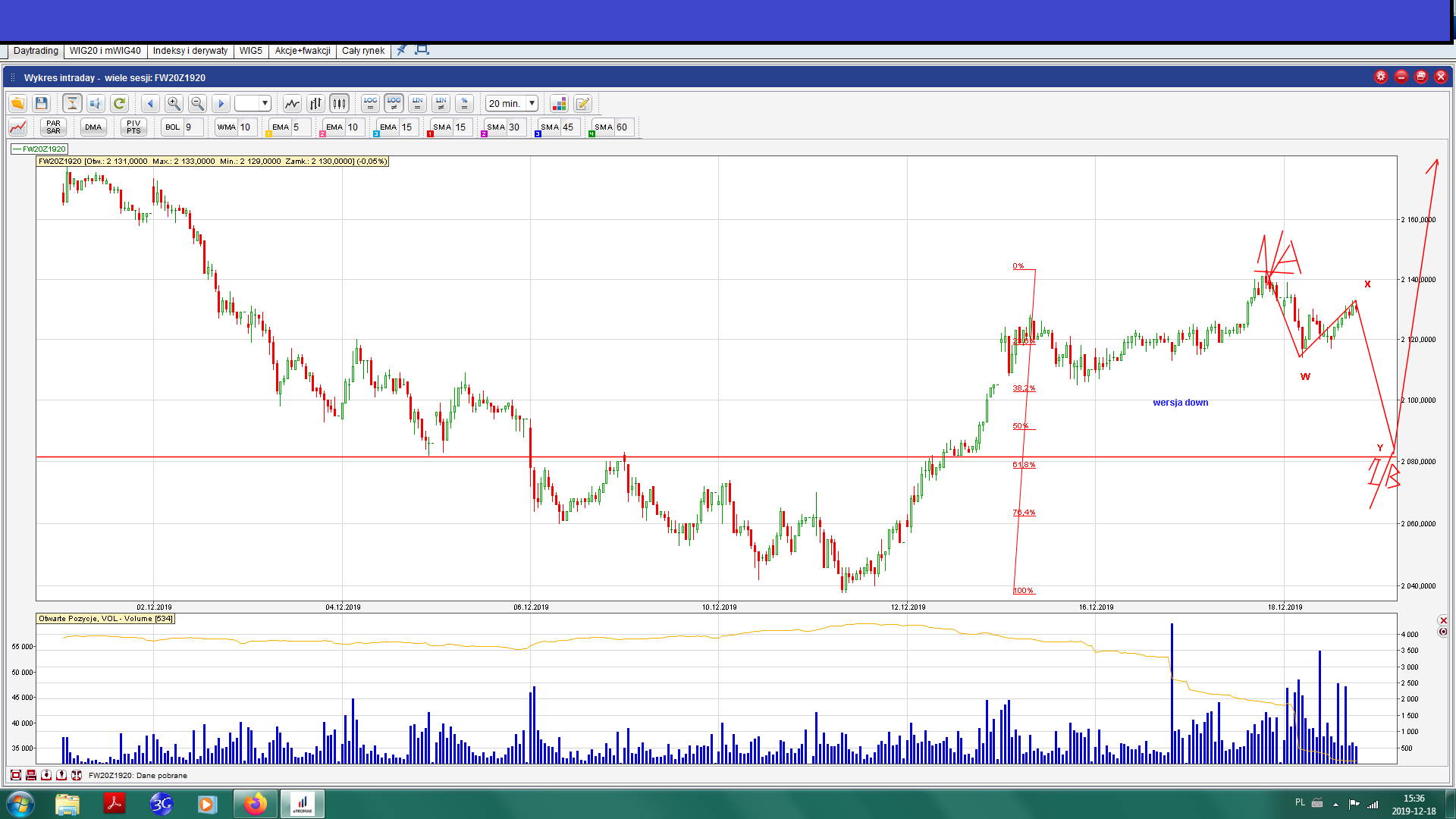Viewport: 1456px width, 819px height.
Task: Zoom in with the magnifier plus icon
Action: pyautogui.click(x=174, y=103)
